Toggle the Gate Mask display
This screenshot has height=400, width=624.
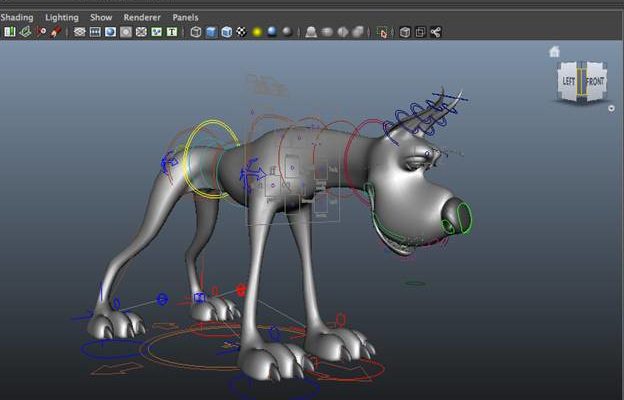[126, 32]
